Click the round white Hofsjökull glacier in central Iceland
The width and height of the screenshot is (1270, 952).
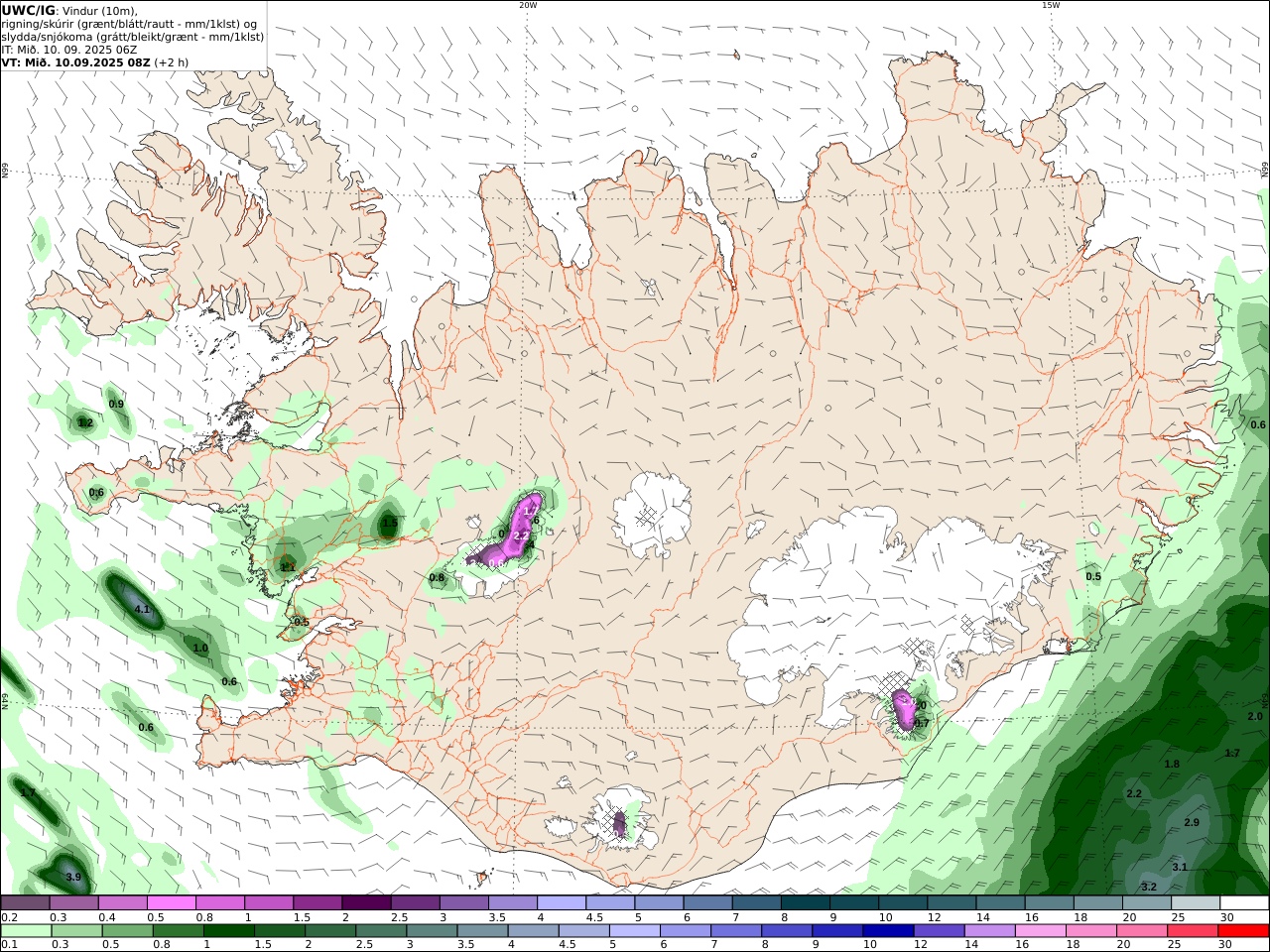[x=652, y=514]
